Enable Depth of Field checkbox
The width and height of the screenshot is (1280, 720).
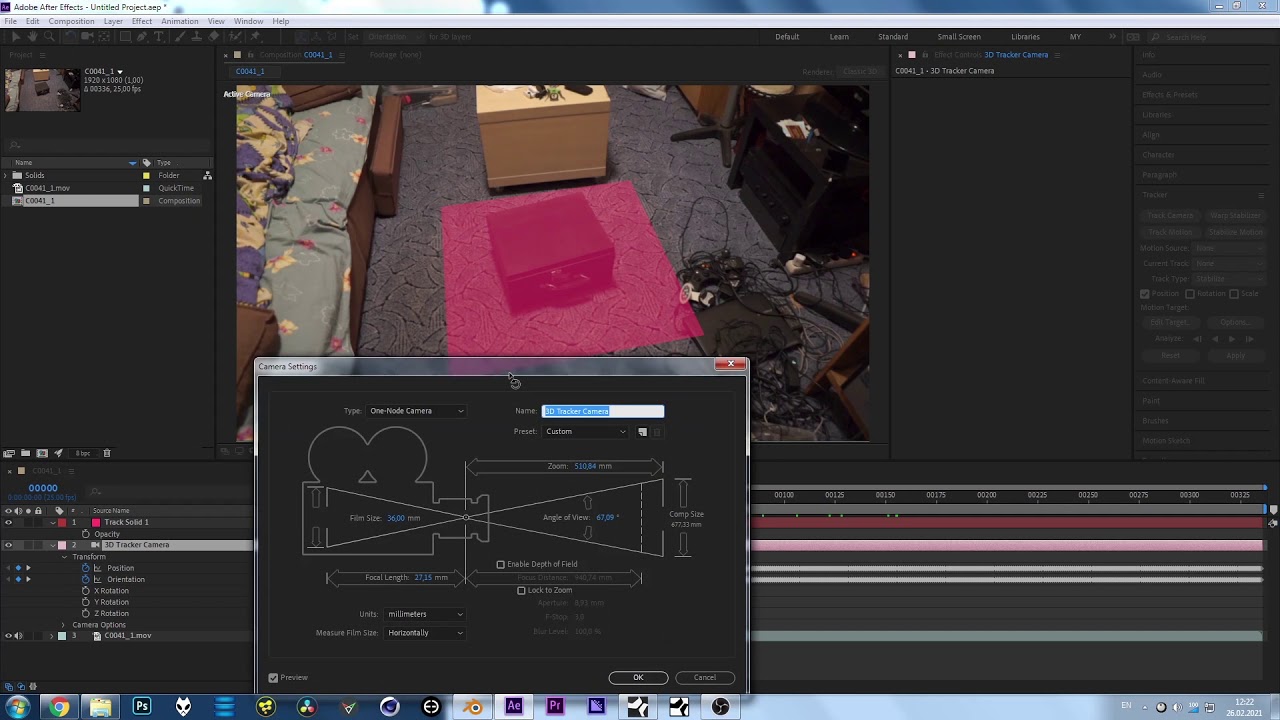click(x=501, y=564)
